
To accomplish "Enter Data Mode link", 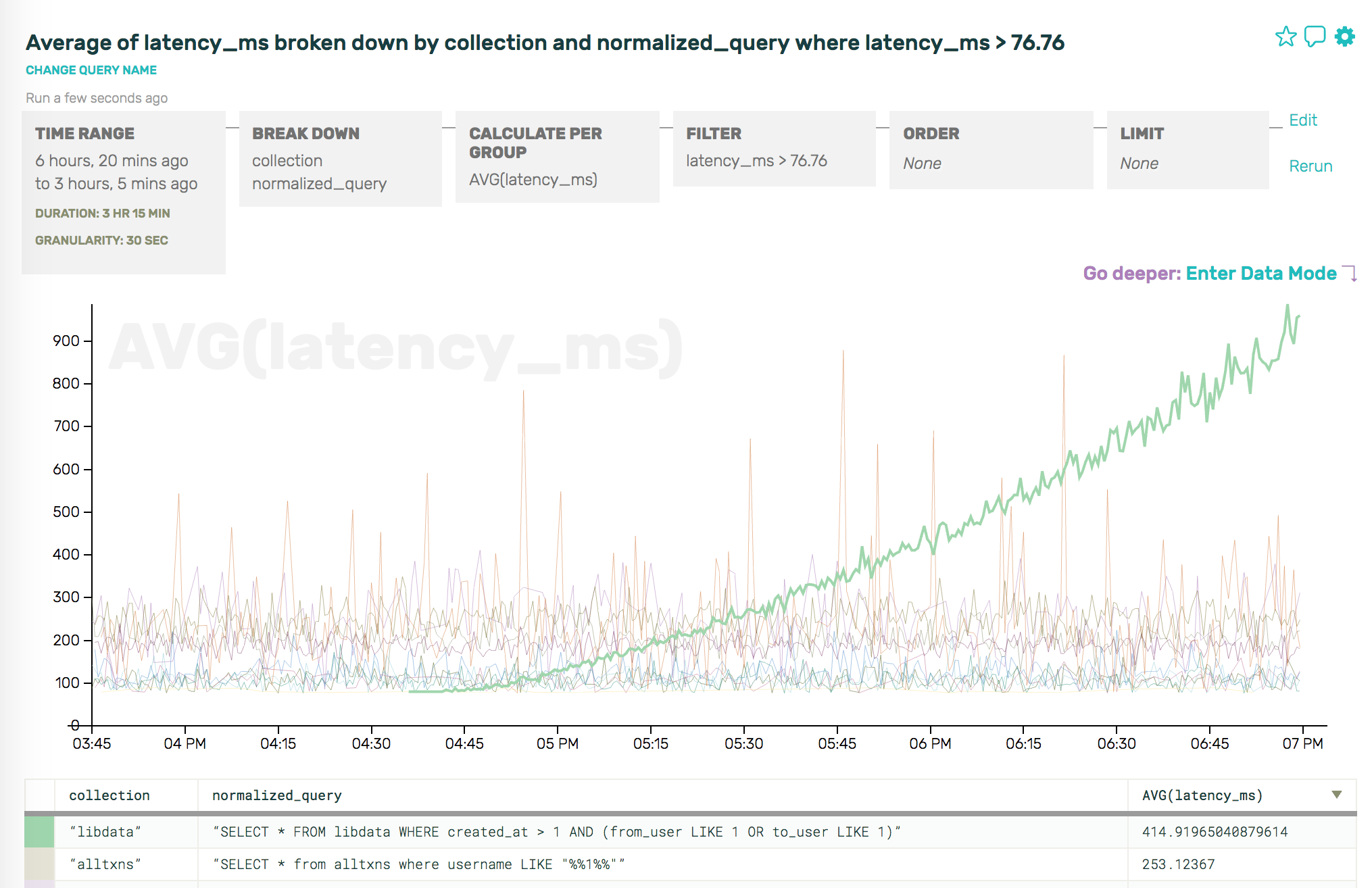I will (1260, 274).
